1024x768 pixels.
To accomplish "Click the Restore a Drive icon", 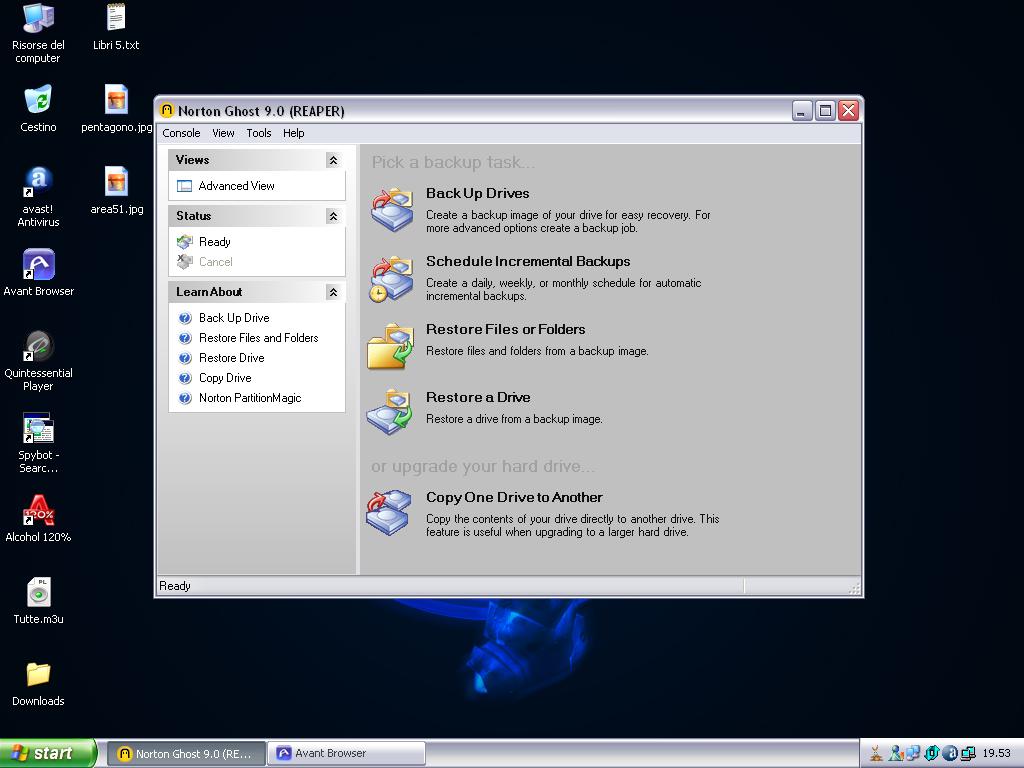I will (x=390, y=412).
